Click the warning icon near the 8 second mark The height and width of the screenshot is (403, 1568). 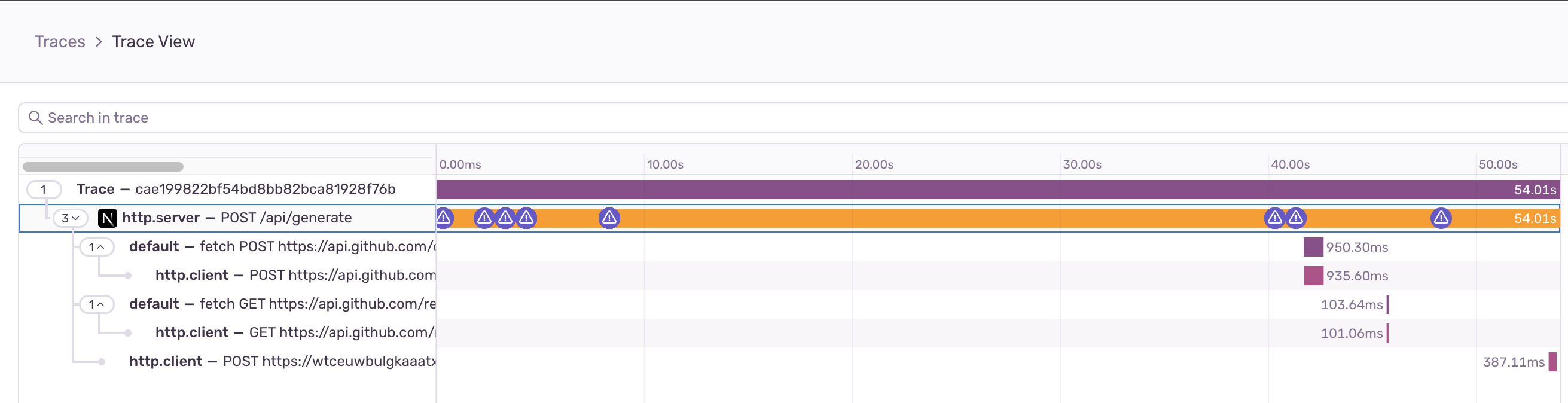[609, 217]
